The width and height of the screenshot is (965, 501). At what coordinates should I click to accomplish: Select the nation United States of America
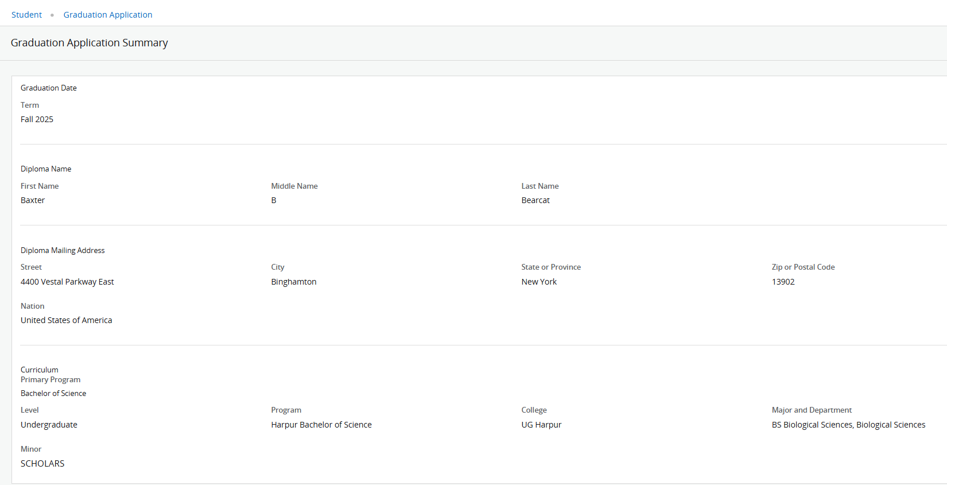pos(66,320)
